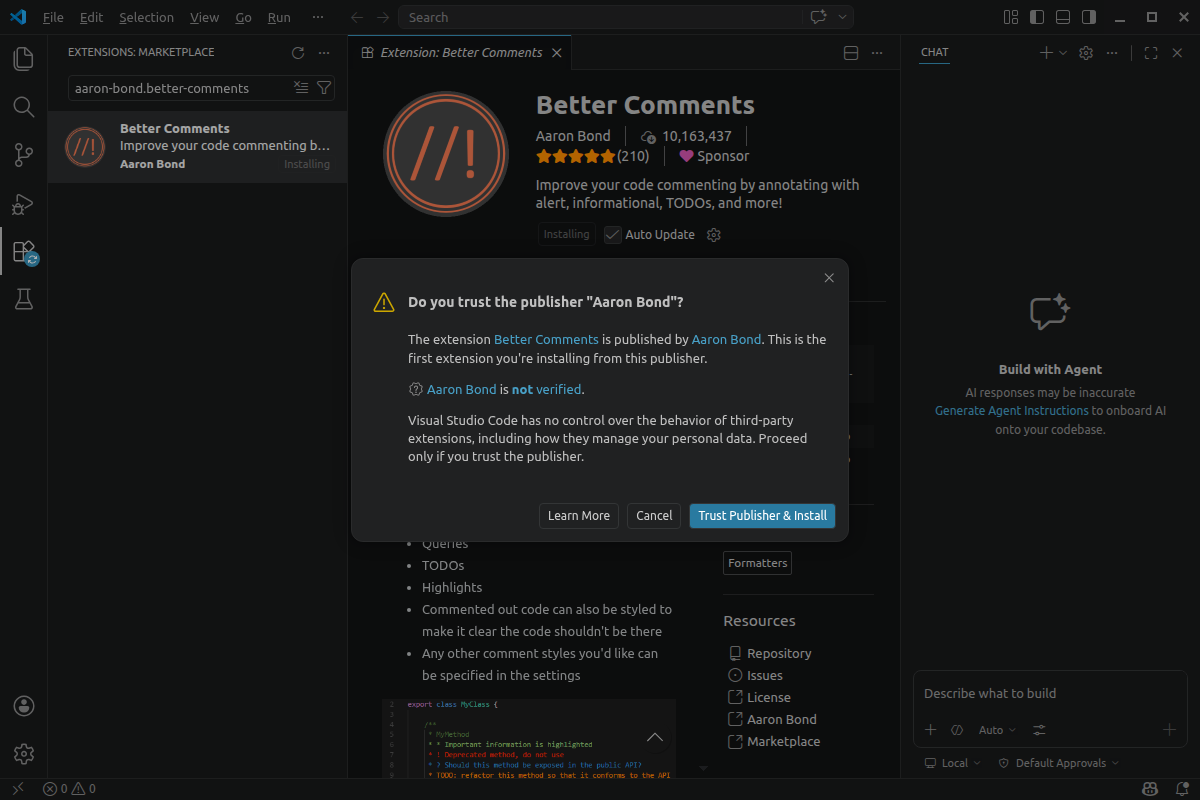This screenshot has height=800, width=1200.
Task: Open extensions view more actions menu
Action: click(x=324, y=53)
